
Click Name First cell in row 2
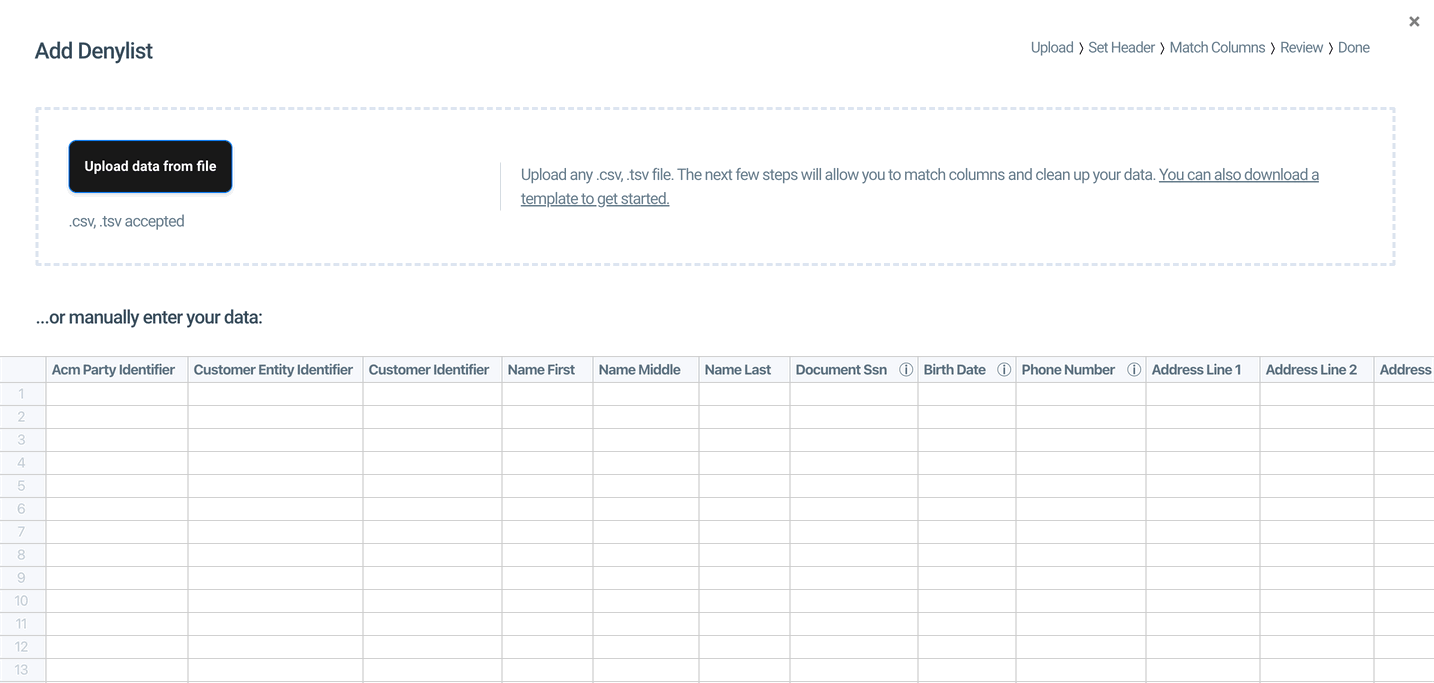(x=547, y=417)
